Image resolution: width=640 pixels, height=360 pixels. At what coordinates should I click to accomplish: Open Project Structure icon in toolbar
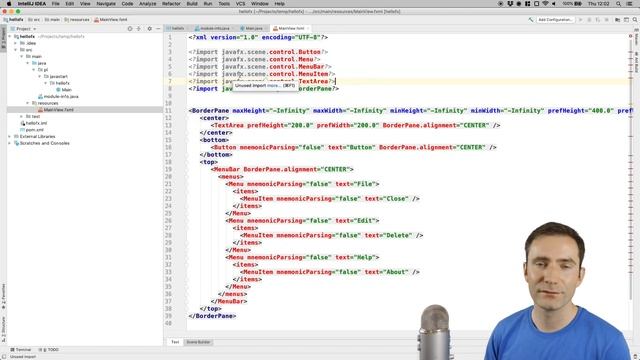click(618, 20)
